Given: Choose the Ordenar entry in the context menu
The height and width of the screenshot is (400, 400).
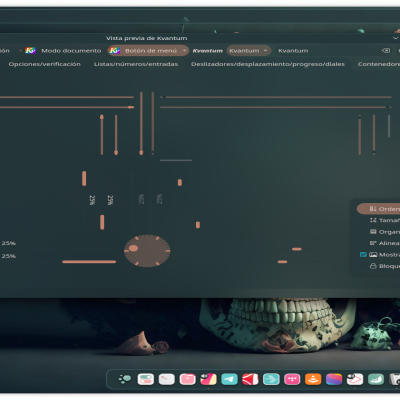Looking at the screenshot, I should pyautogui.click(x=379, y=209).
